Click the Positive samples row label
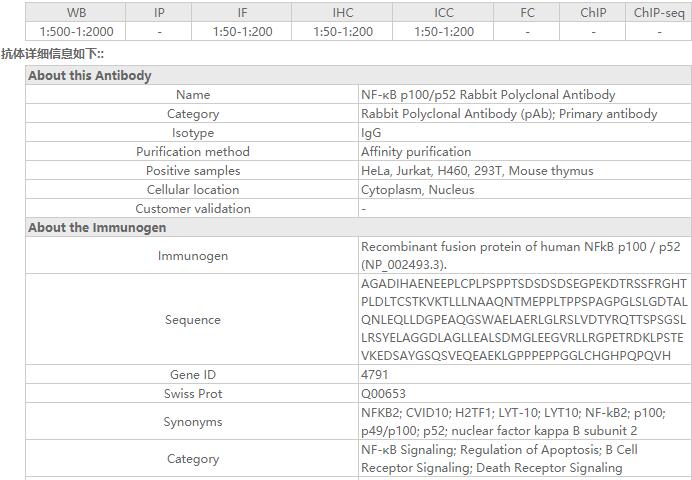Image resolution: width=692 pixels, height=480 pixels. (193, 171)
